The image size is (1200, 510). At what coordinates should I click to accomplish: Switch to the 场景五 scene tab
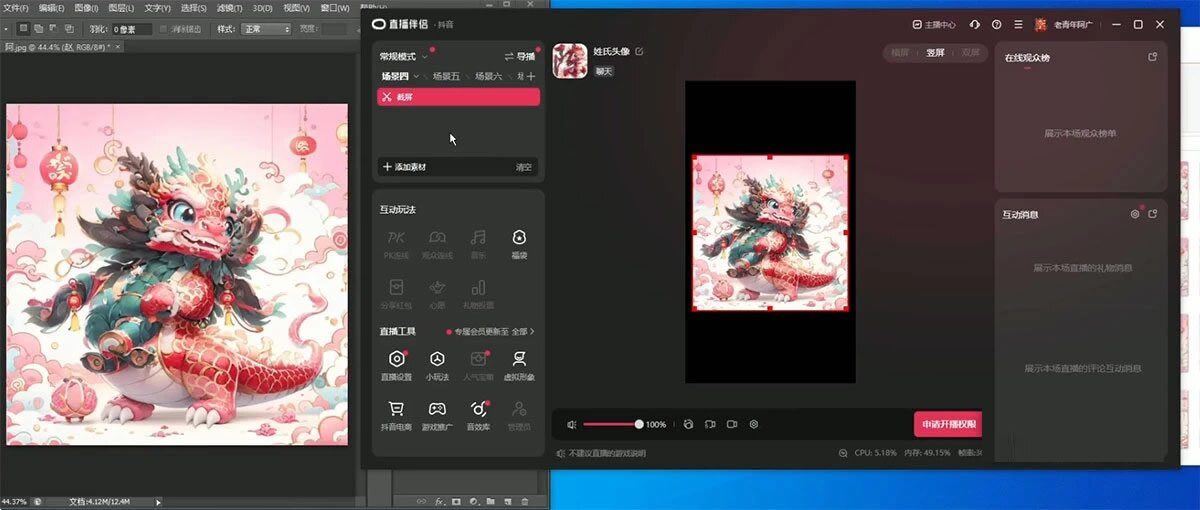point(446,76)
